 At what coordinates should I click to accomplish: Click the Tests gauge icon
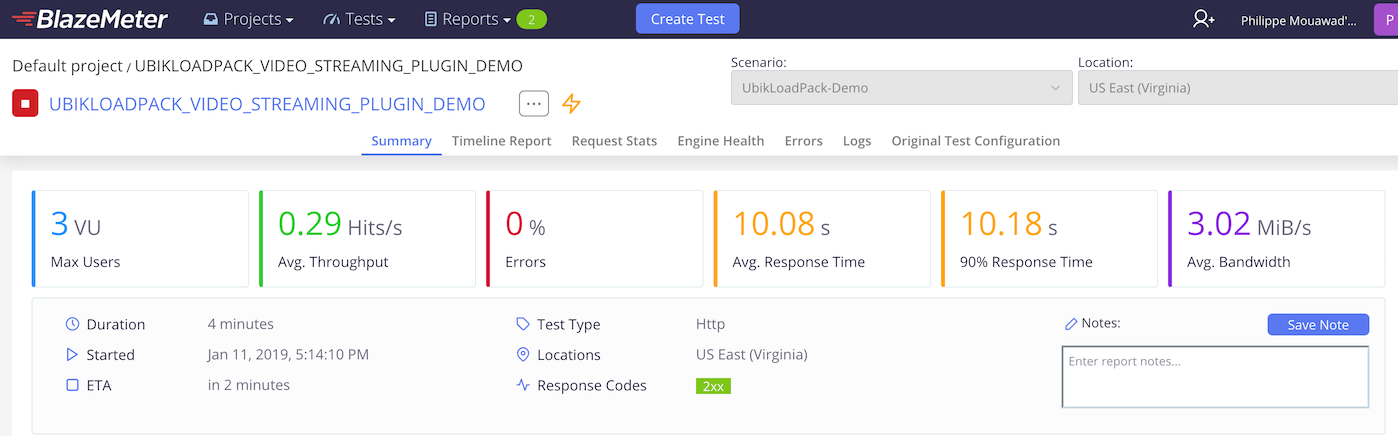(x=332, y=19)
